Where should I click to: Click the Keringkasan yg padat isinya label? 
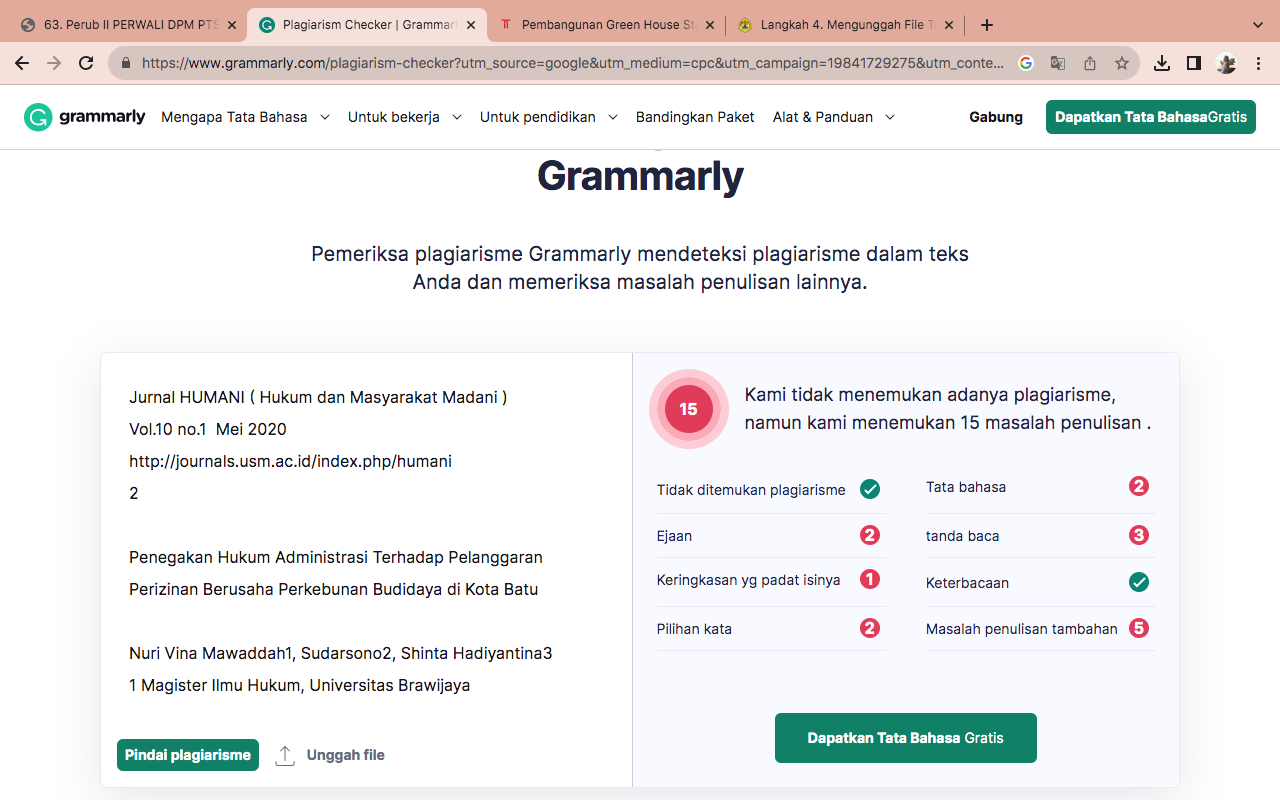(748, 580)
